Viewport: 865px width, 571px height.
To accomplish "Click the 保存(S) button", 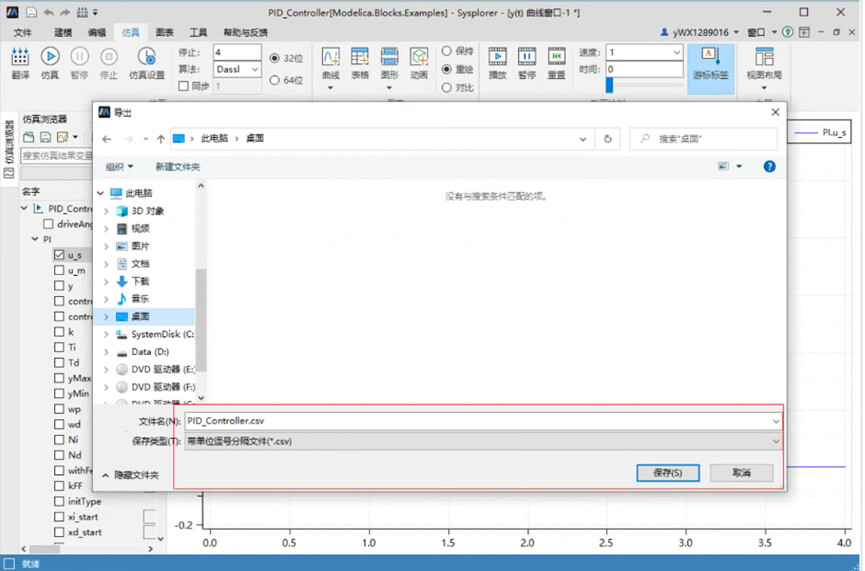I will tap(668, 473).
